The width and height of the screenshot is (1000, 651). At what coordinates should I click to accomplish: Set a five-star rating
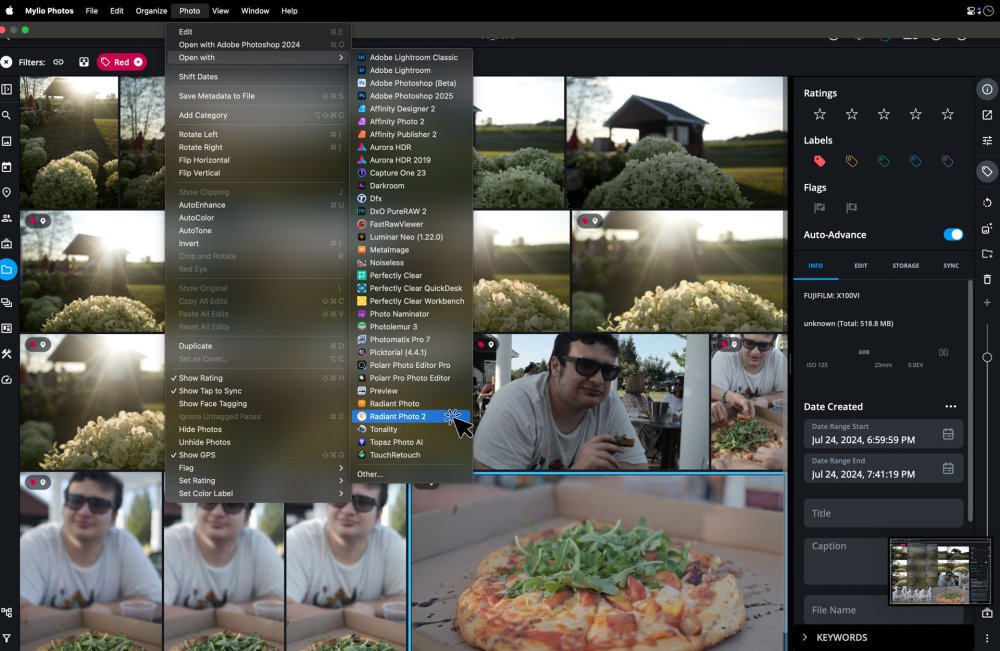[x=947, y=114]
